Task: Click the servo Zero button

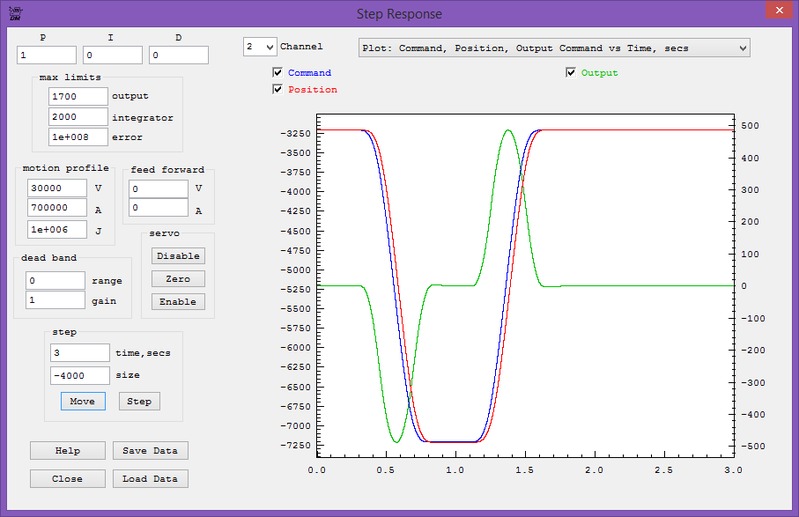Action: tap(178, 279)
